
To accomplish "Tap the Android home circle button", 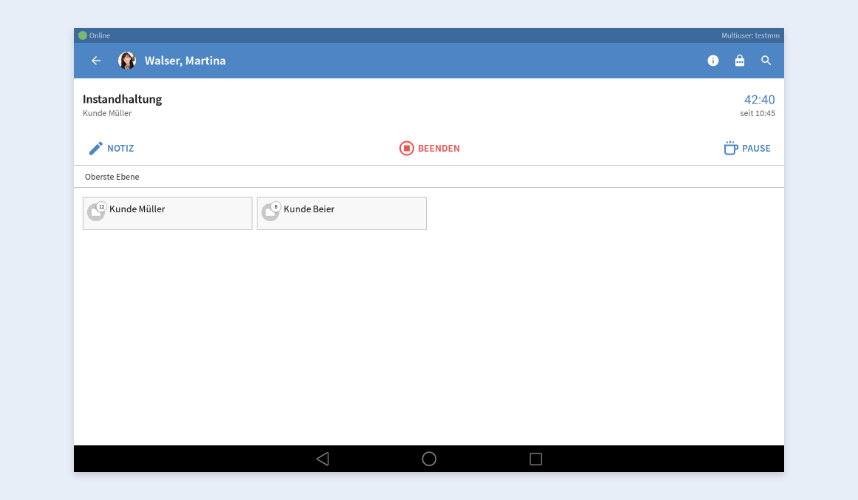I will point(429,459).
